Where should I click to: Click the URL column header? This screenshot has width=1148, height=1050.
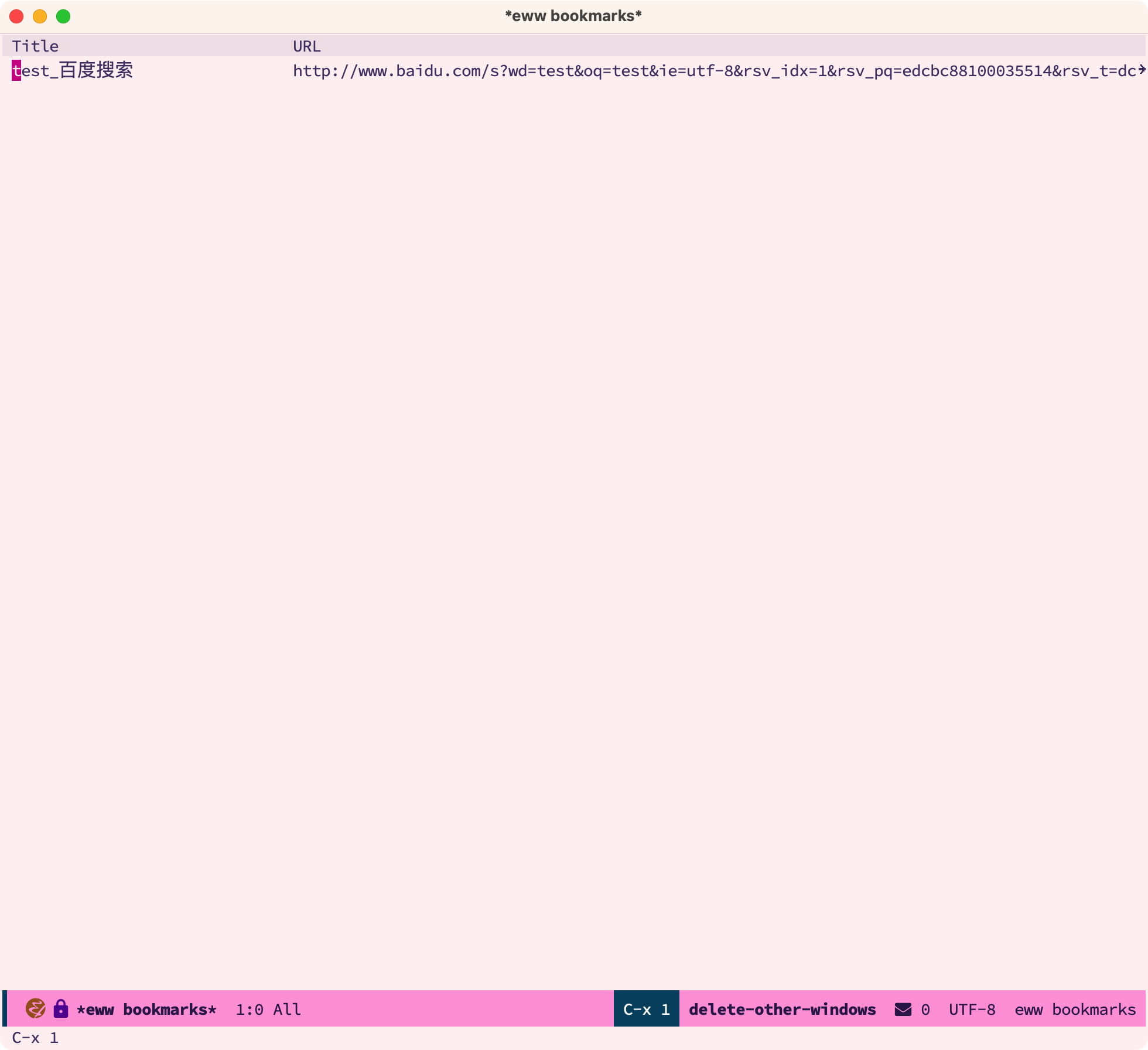(x=307, y=46)
